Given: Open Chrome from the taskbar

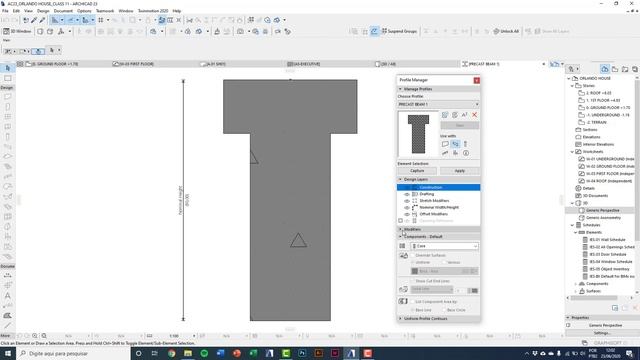Looking at the screenshot, I should tap(171, 353).
